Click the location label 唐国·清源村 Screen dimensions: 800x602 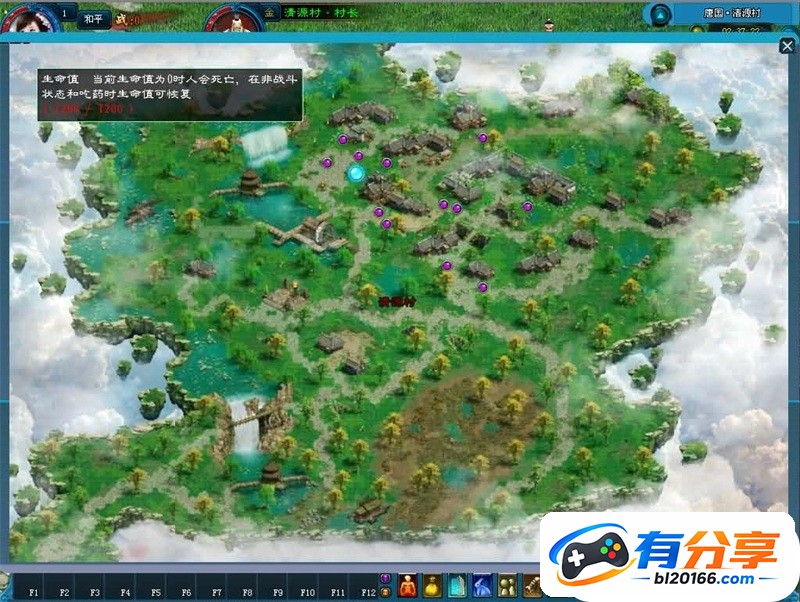click(x=732, y=13)
